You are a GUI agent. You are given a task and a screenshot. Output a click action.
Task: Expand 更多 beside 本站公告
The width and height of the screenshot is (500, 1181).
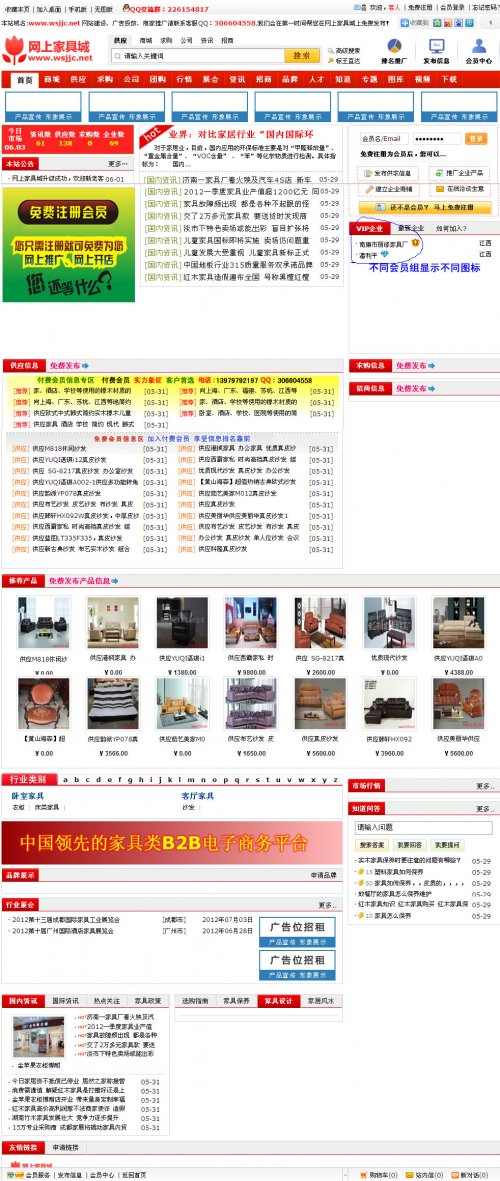click(117, 163)
